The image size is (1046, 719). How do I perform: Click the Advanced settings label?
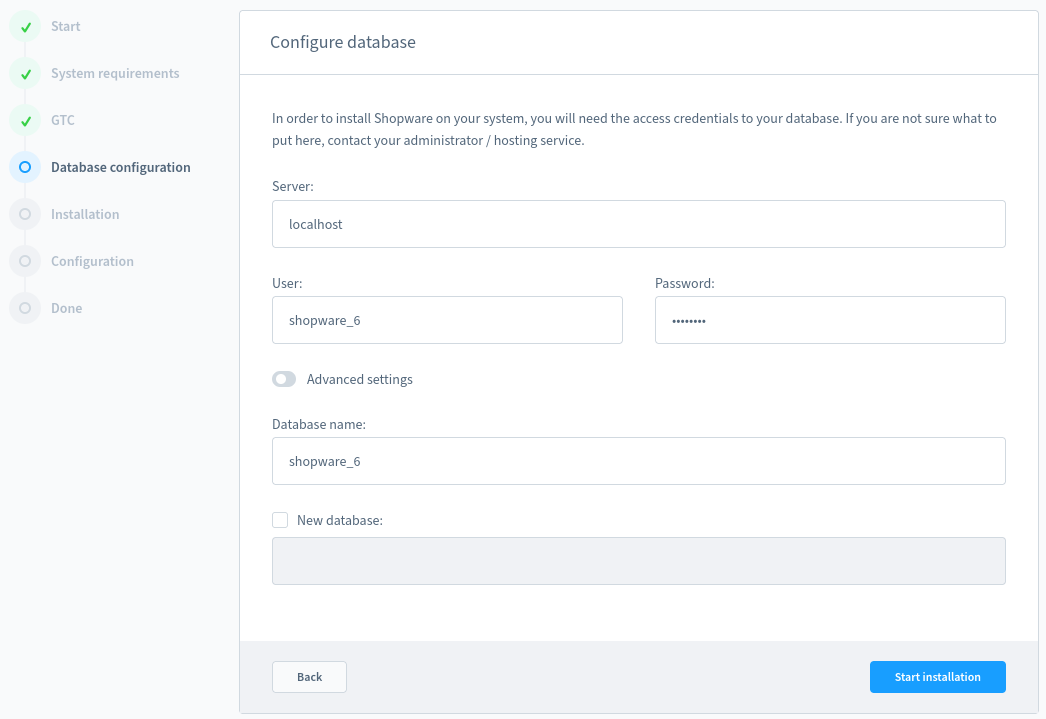(360, 380)
